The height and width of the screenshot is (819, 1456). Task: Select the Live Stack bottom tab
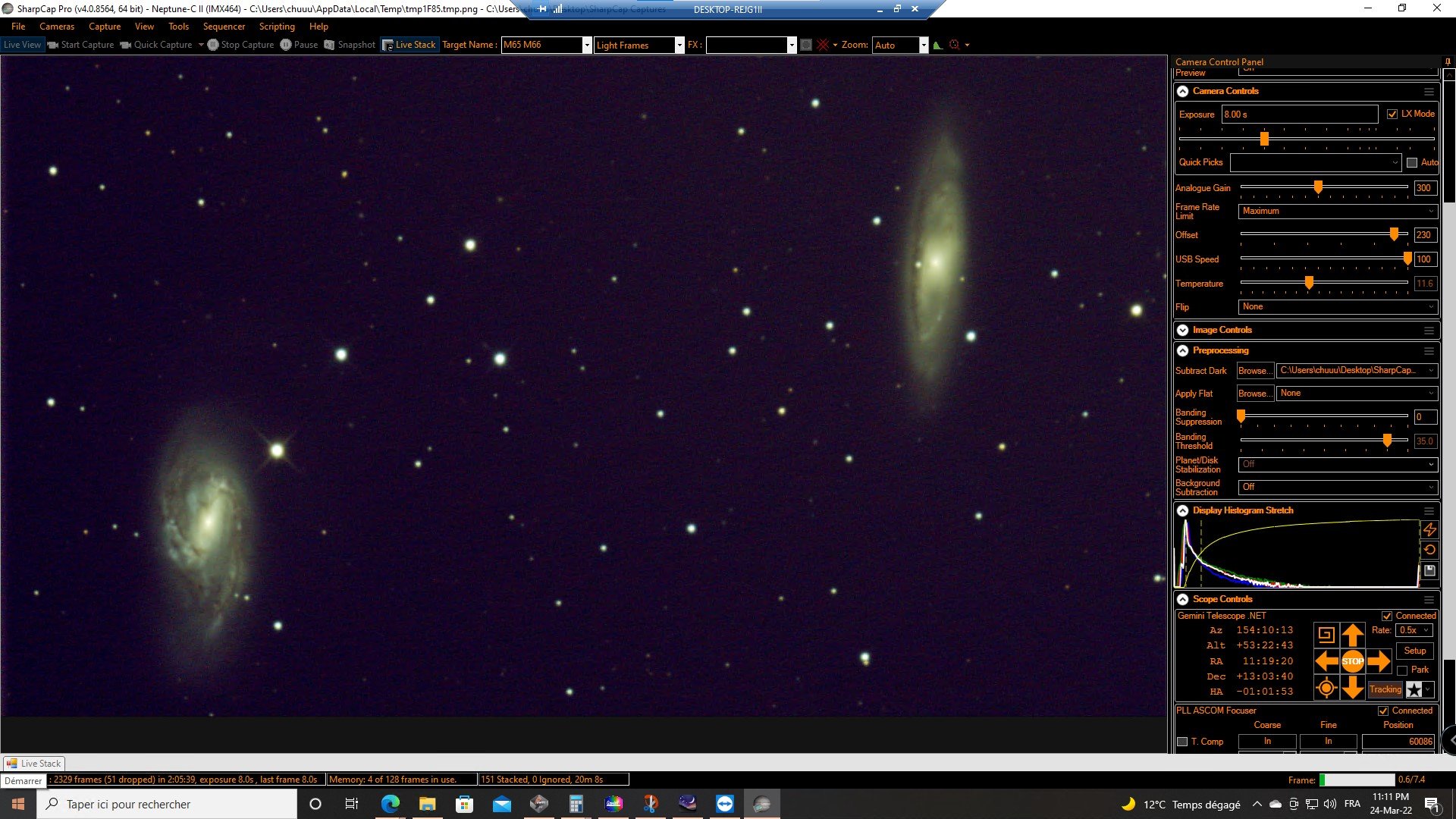point(34,764)
